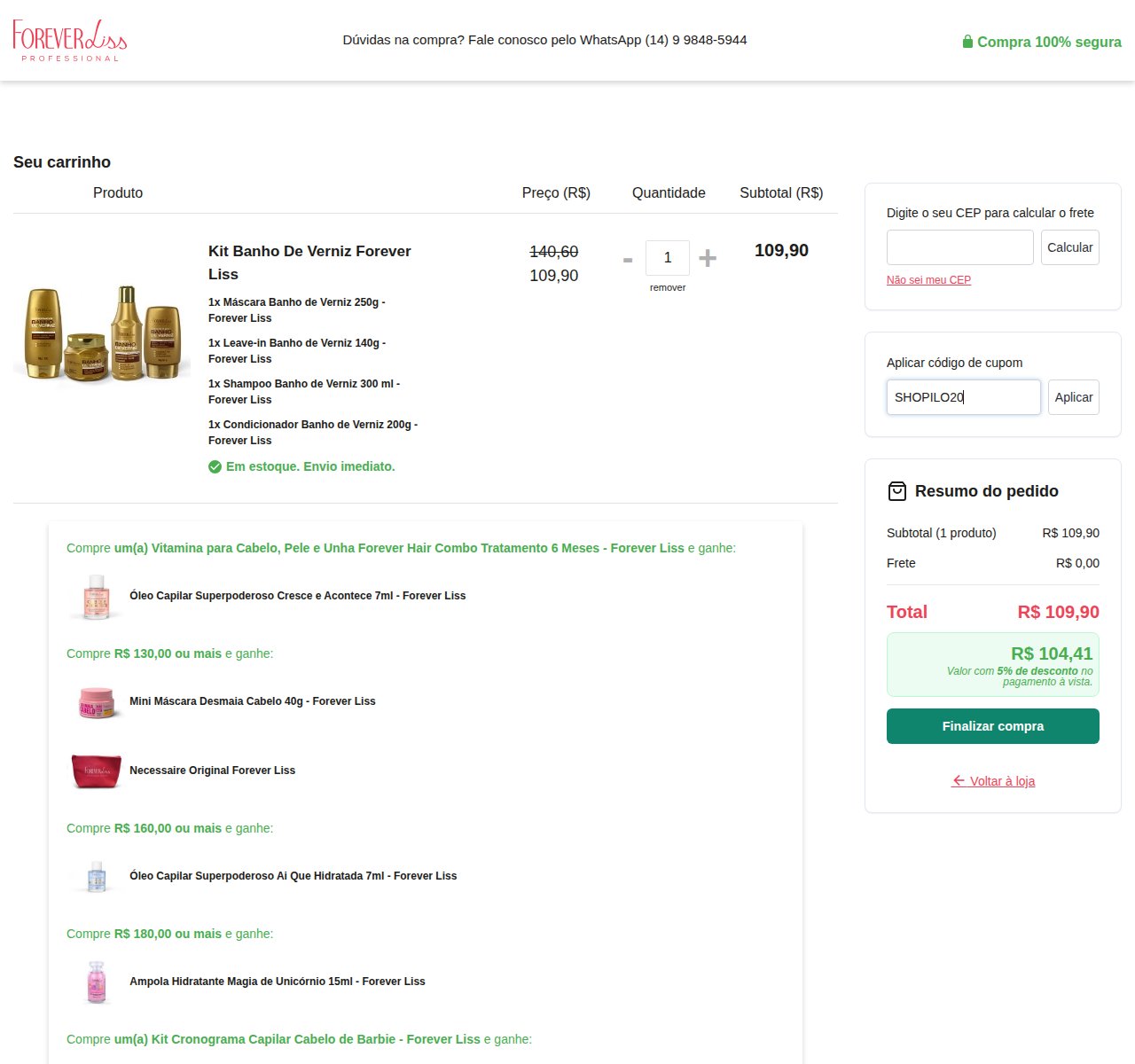This screenshot has width=1135, height=1064.
Task: Open Mini Máscara Desmaia Cabelo thumbnail
Action: pyautogui.click(x=97, y=701)
